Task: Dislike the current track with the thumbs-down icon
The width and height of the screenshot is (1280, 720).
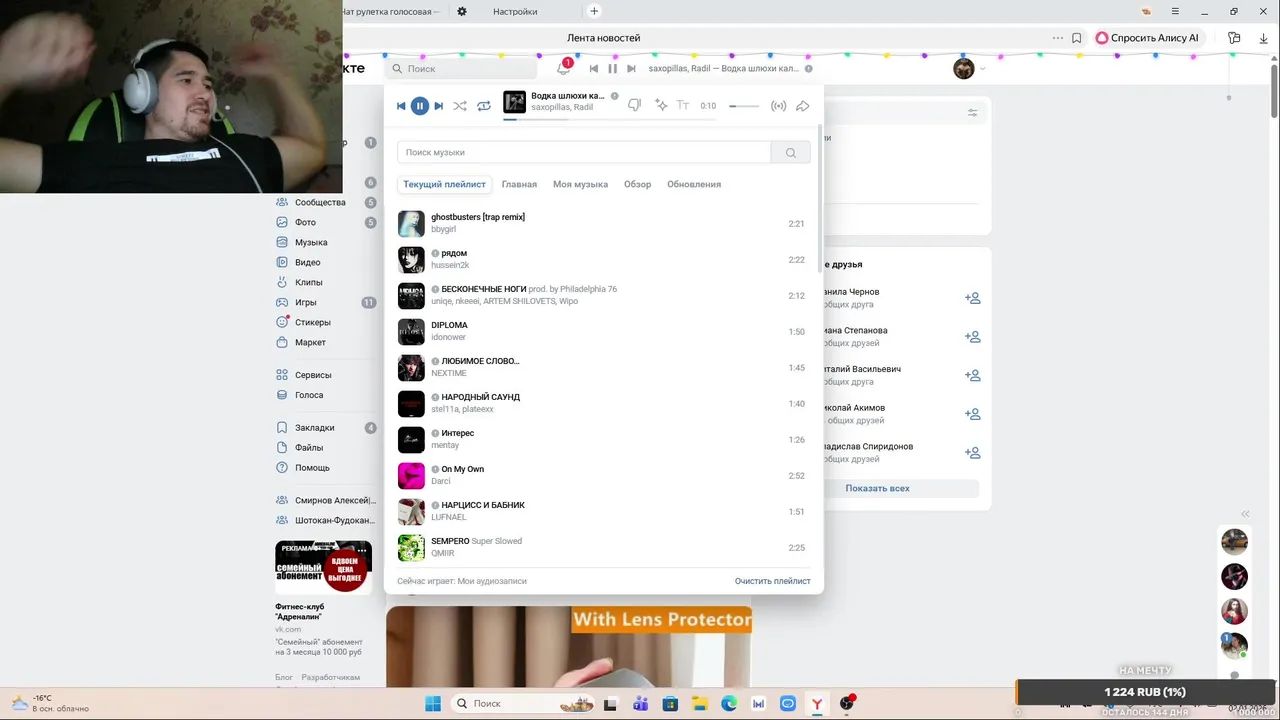Action: (634, 105)
